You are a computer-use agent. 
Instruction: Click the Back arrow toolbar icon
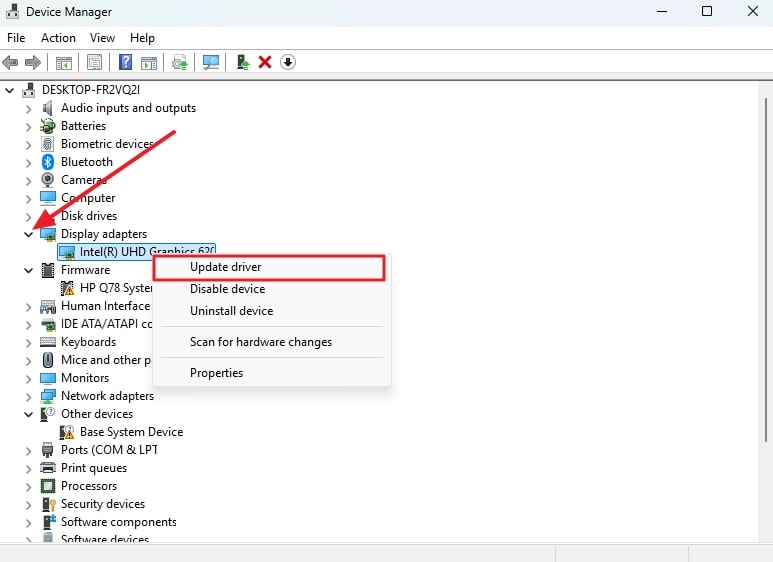coord(10,63)
